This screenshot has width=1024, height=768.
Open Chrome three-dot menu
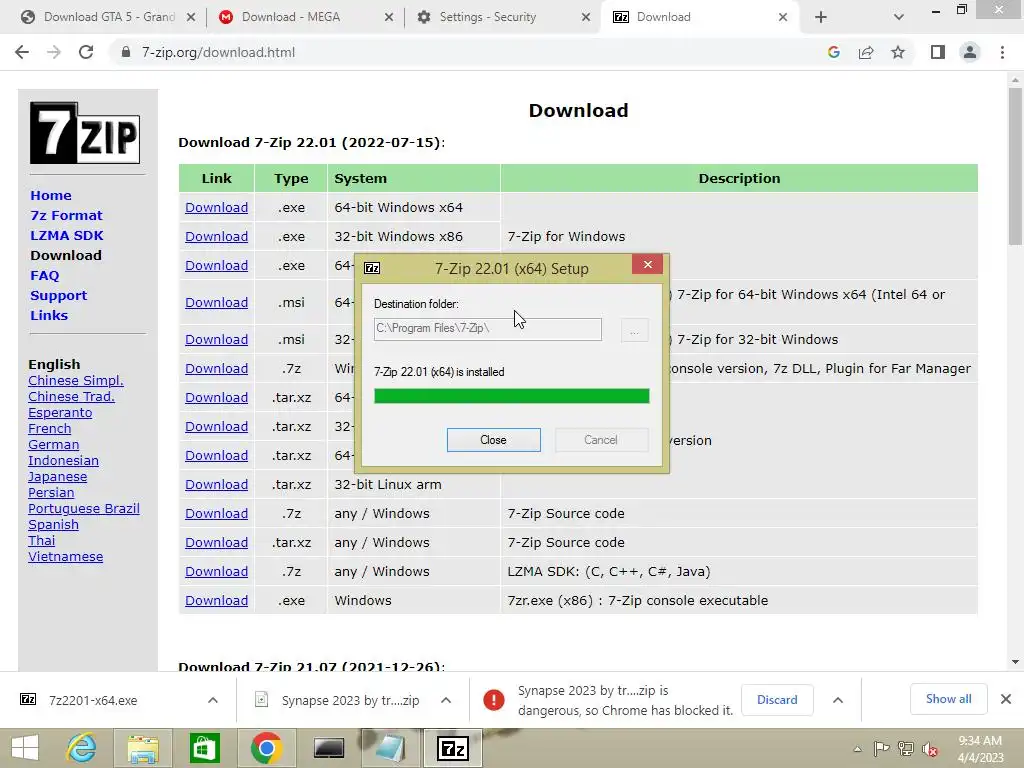pos(1002,52)
